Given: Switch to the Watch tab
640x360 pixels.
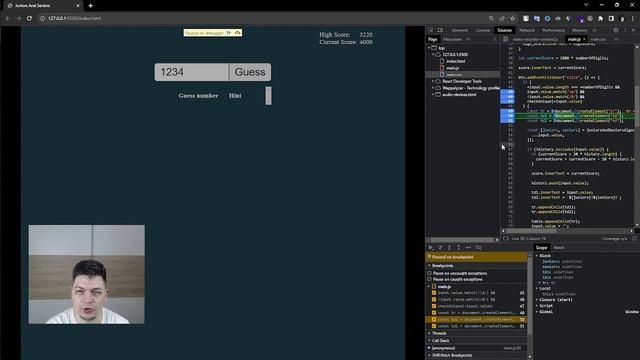Looking at the screenshot, I should click(x=559, y=247).
